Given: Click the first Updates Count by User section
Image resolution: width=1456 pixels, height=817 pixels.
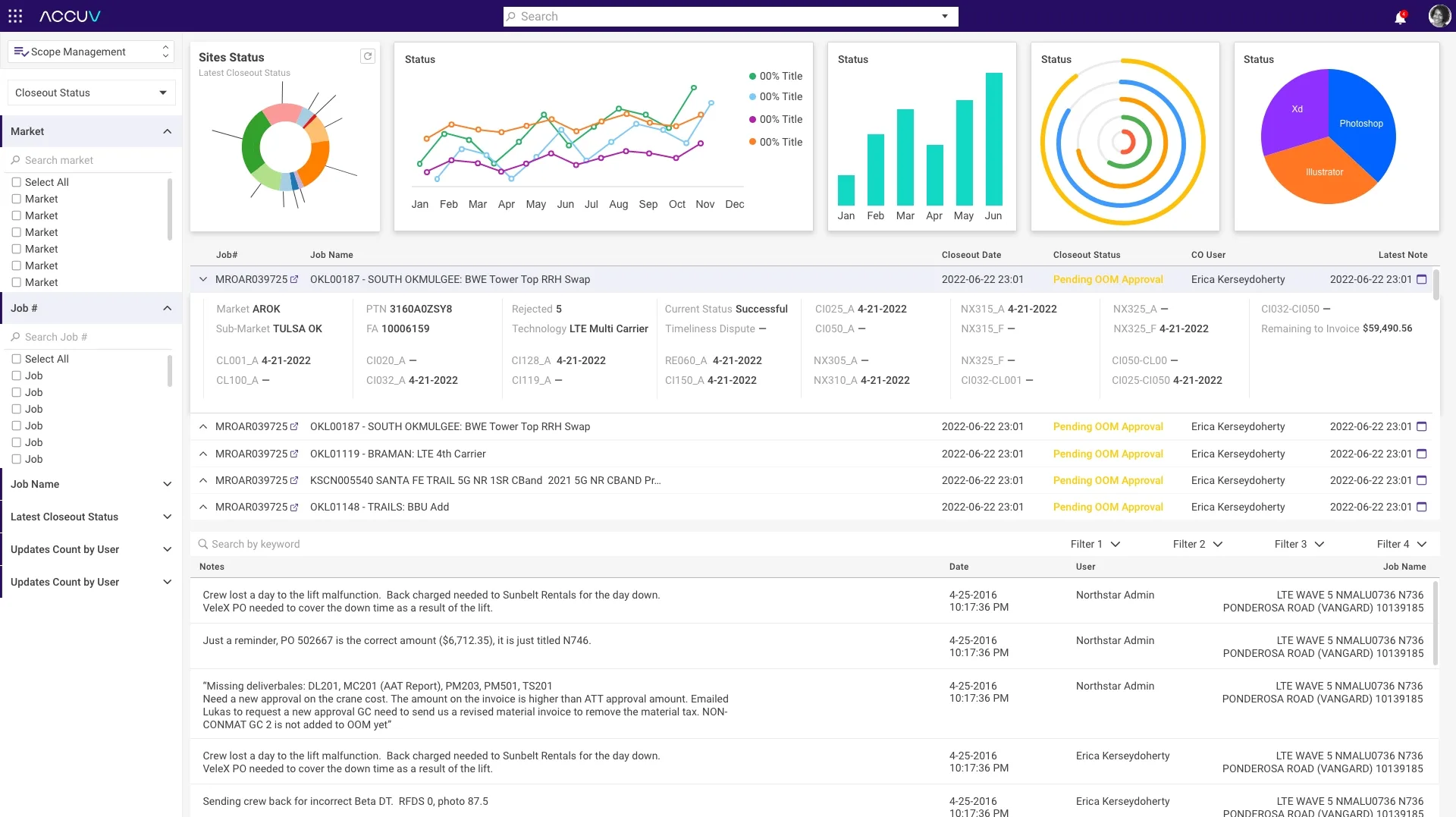Looking at the screenshot, I should point(91,549).
